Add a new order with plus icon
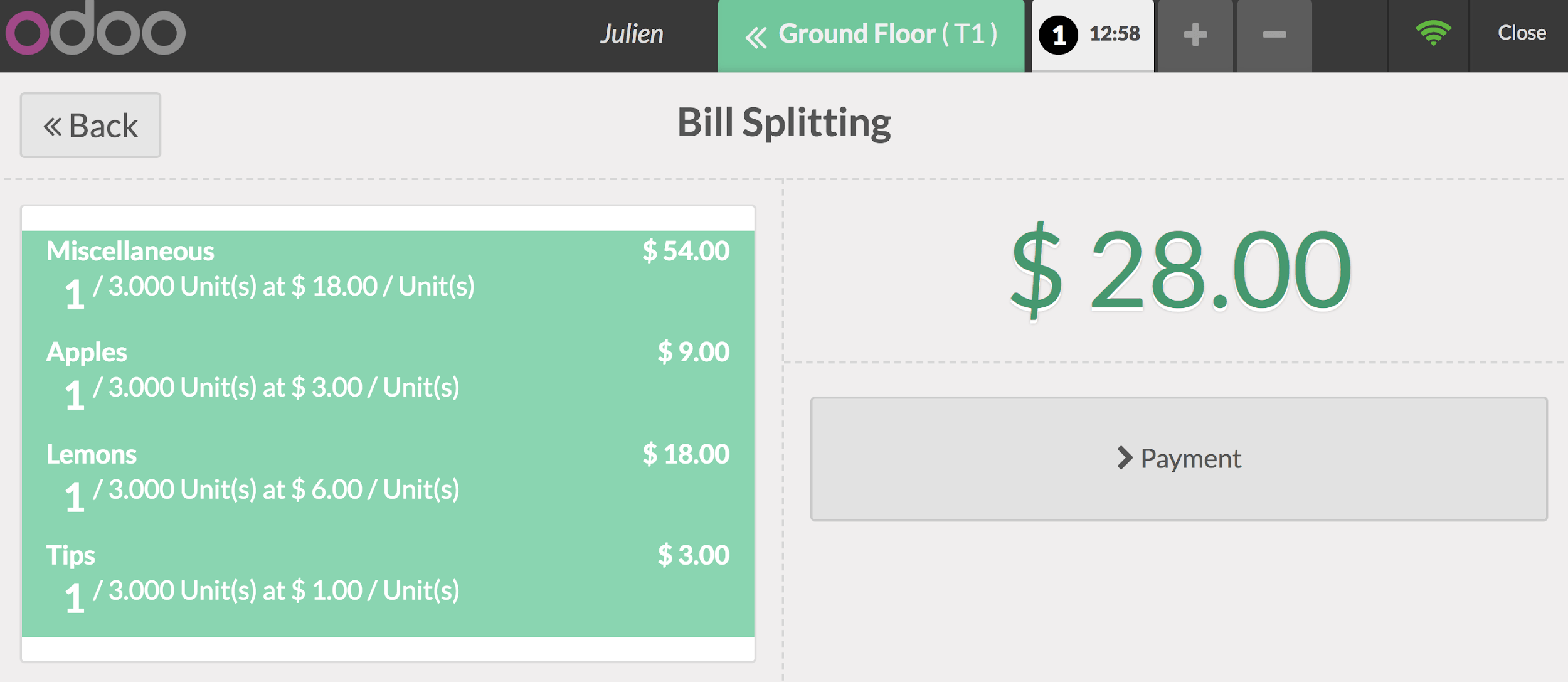The height and width of the screenshot is (682, 1568). pos(1195,35)
